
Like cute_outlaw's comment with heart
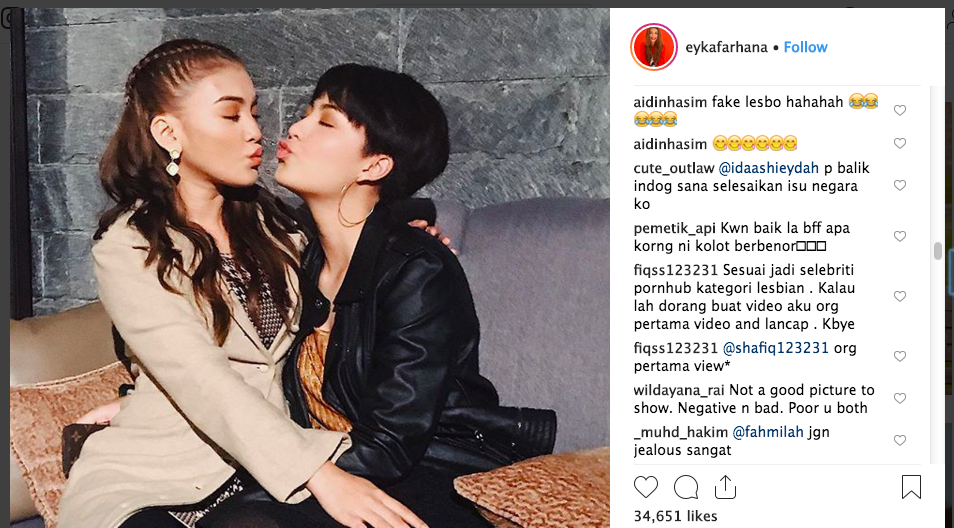point(900,186)
